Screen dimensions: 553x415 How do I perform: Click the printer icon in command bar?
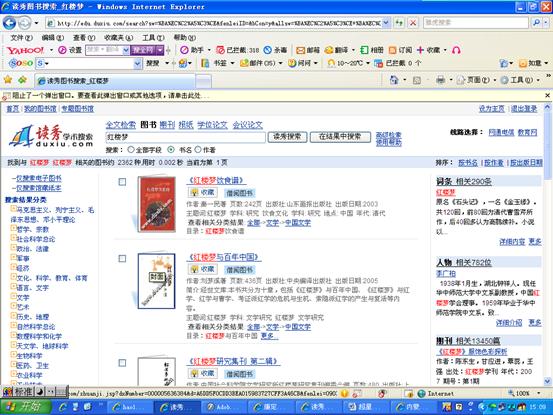(440, 80)
